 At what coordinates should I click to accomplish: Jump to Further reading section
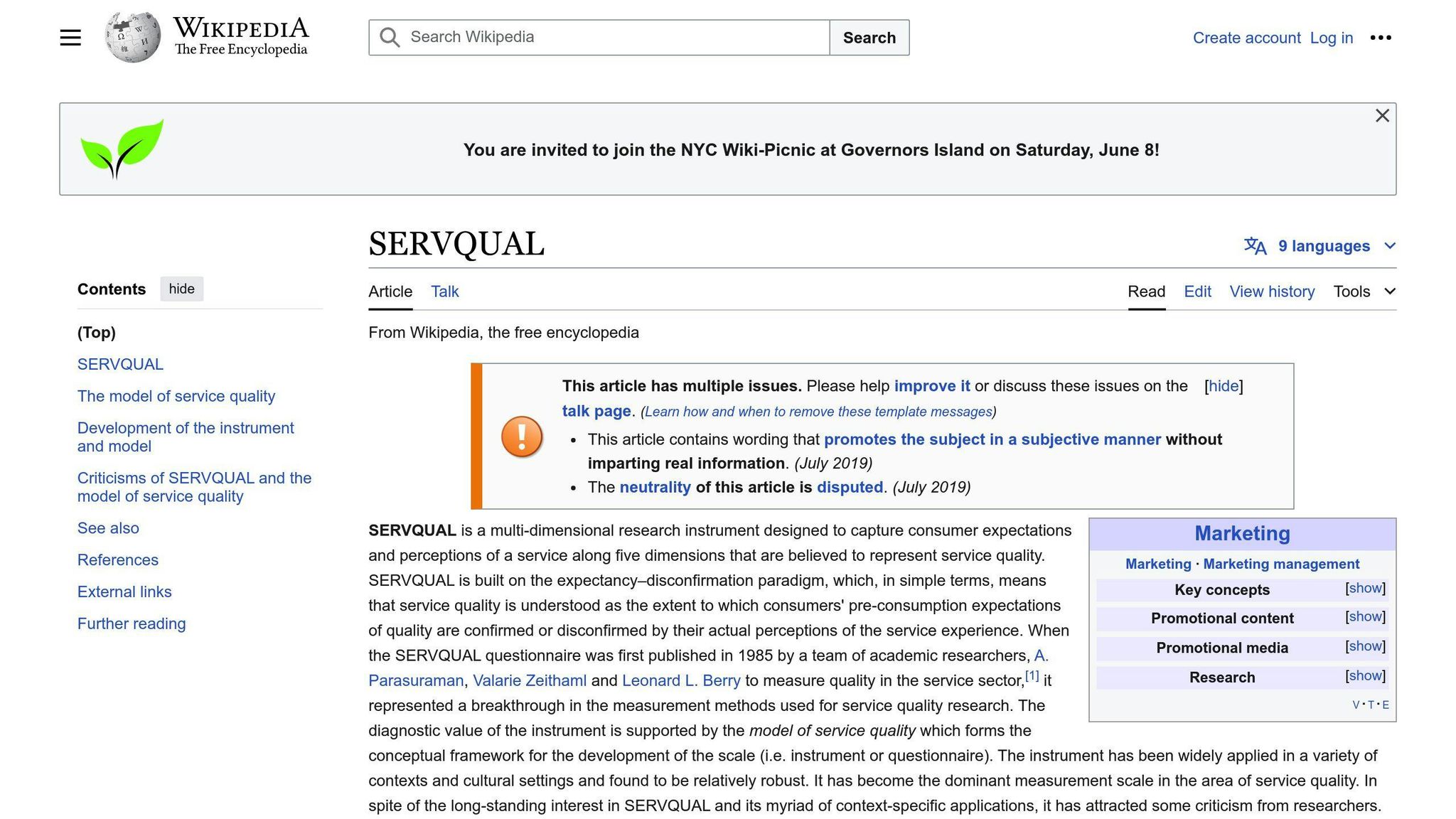[x=132, y=623]
